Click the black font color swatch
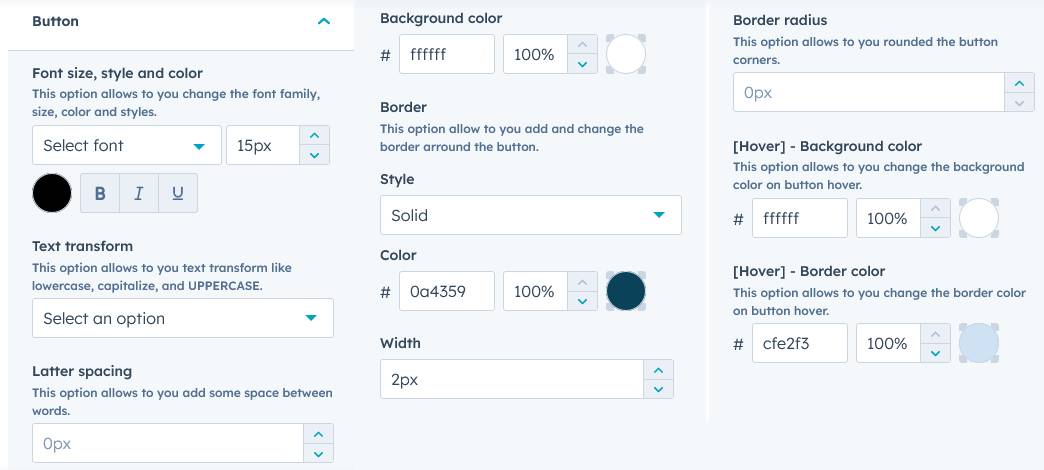The height and width of the screenshot is (470, 1044). pos(52,193)
